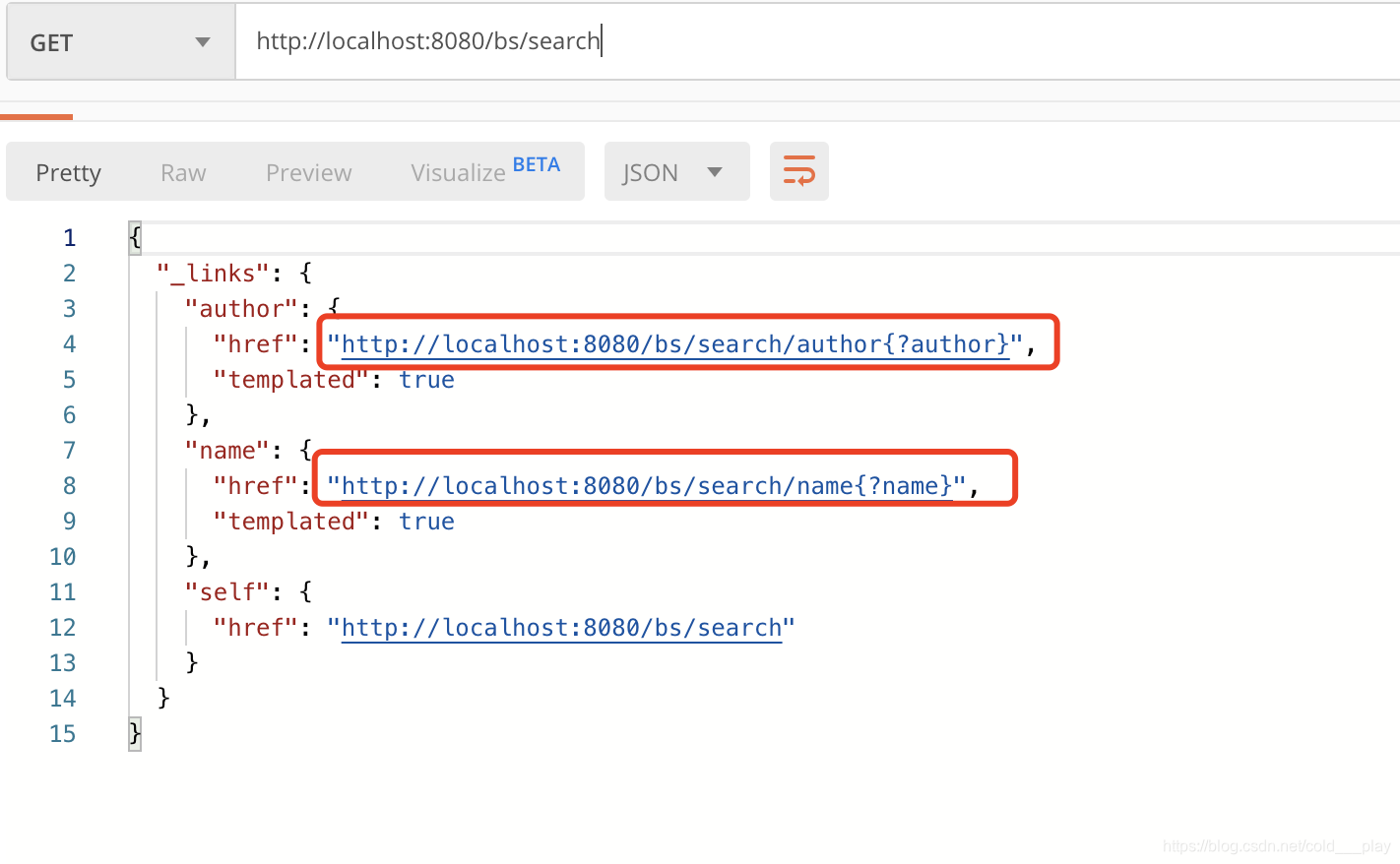Open the GET request method dropdown

pos(120,42)
